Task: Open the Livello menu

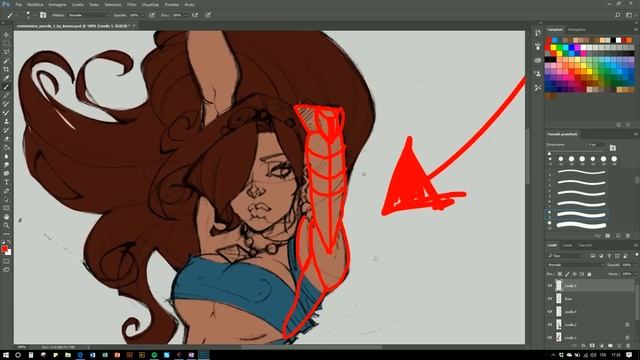Action: tap(78, 4)
